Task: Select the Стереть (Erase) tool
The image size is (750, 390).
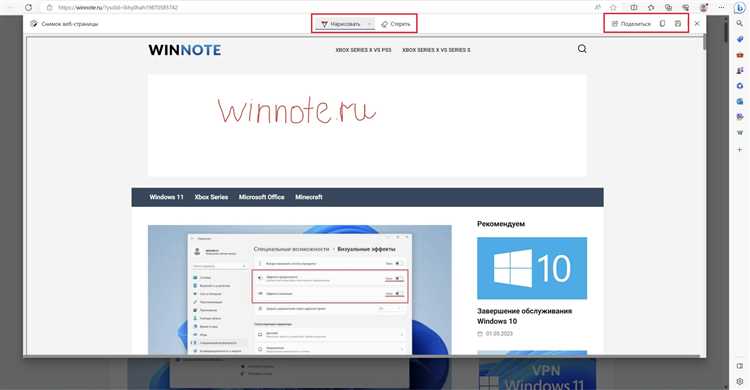Action: pos(396,24)
